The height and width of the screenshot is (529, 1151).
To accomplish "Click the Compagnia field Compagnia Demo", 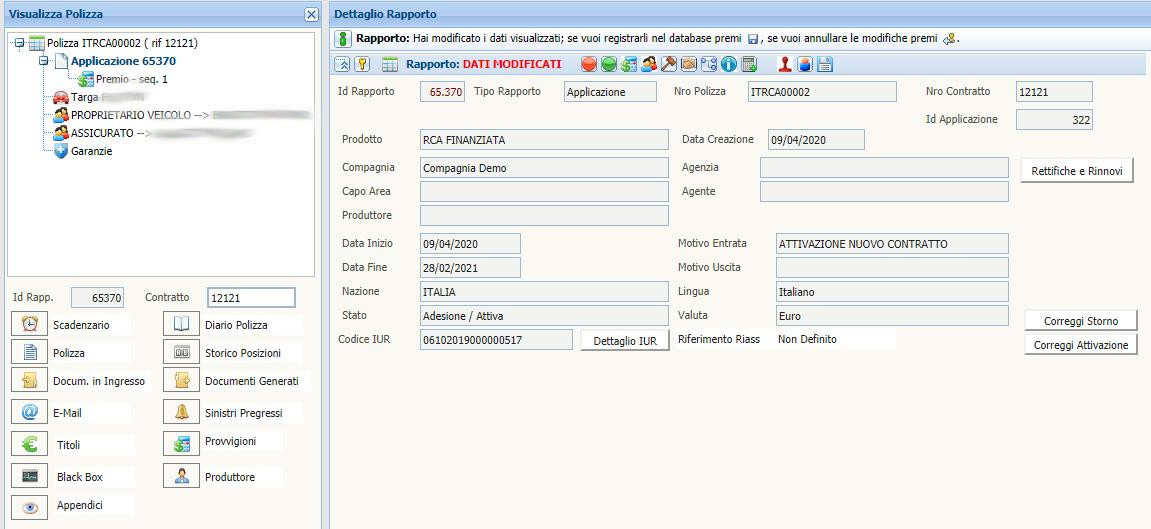I will pyautogui.click(x=544, y=167).
